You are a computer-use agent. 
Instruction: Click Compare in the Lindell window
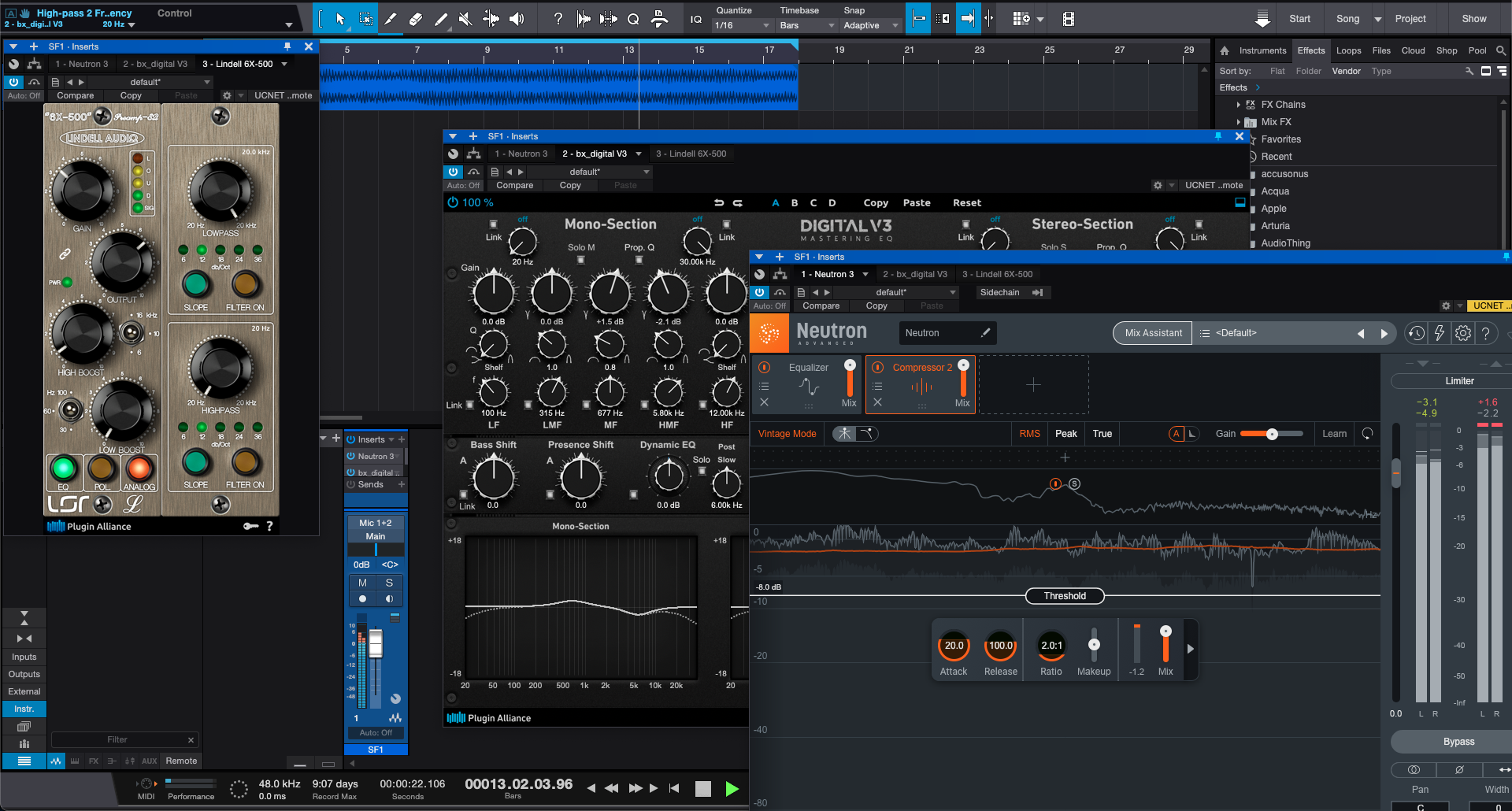(76, 96)
